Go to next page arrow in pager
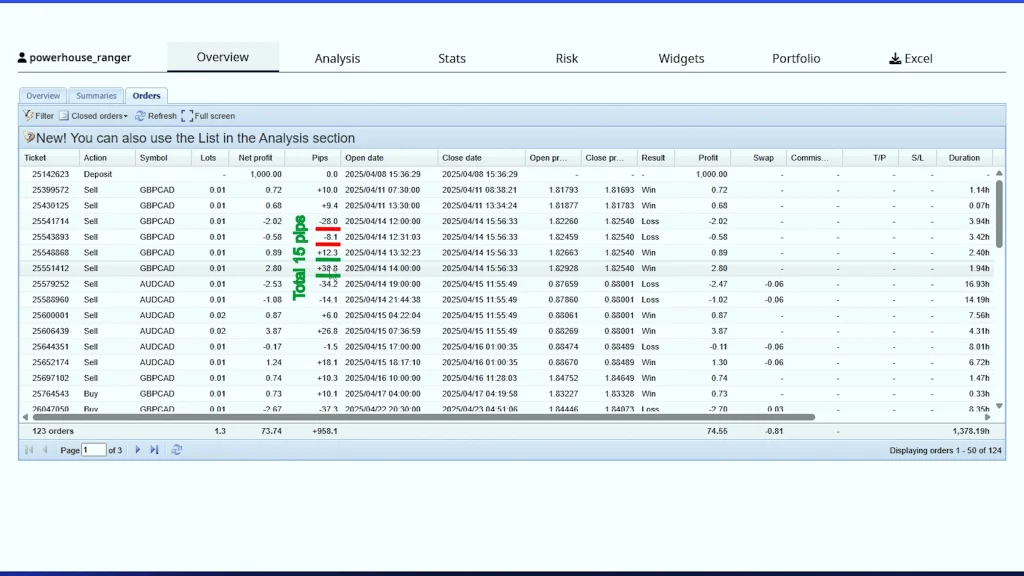The width and height of the screenshot is (1024, 576). (x=138, y=450)
